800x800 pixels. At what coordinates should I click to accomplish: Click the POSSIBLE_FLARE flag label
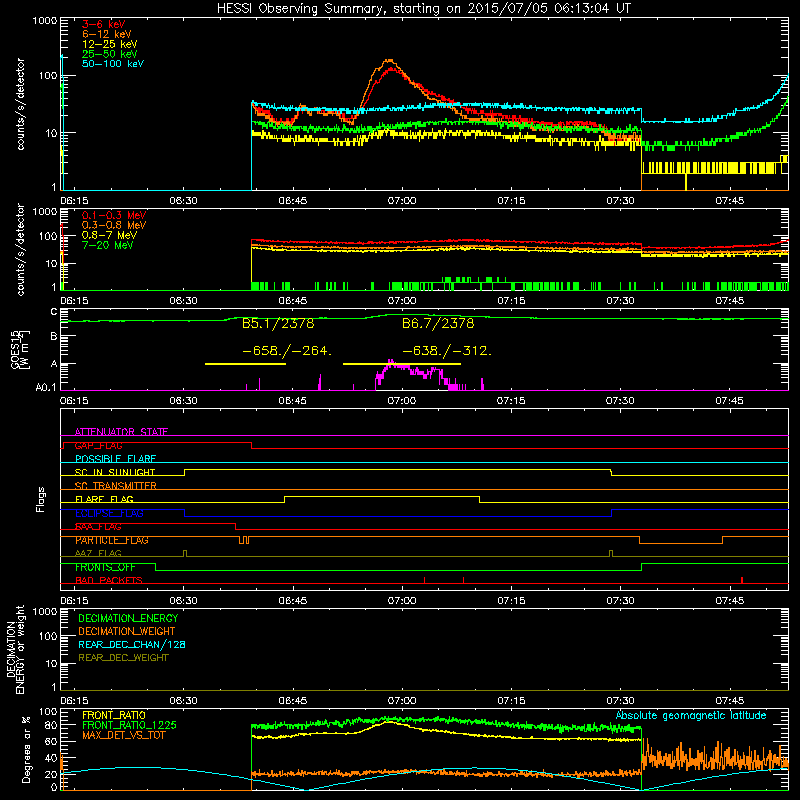coord(115,459)
